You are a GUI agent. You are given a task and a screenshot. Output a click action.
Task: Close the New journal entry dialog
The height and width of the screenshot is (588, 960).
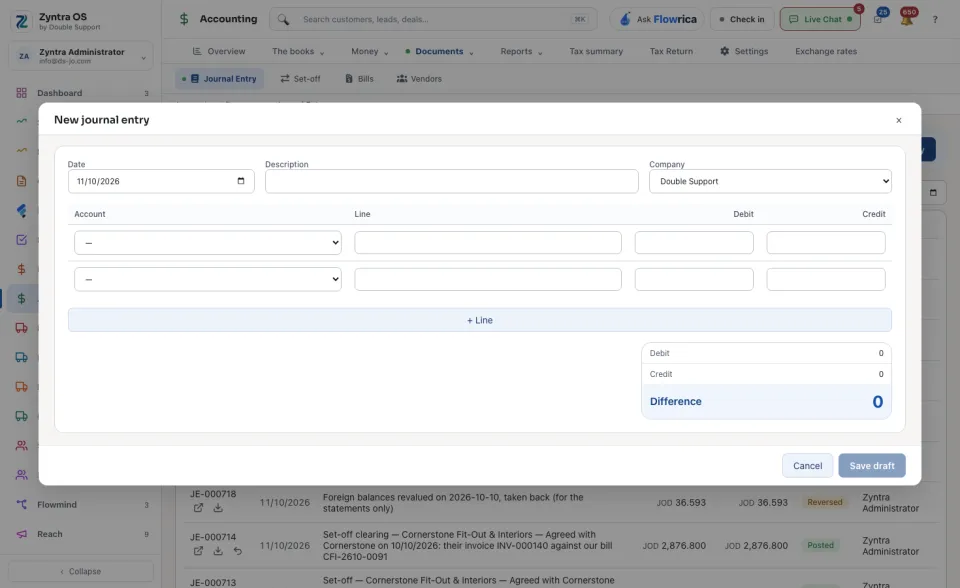tap(899, 120)
